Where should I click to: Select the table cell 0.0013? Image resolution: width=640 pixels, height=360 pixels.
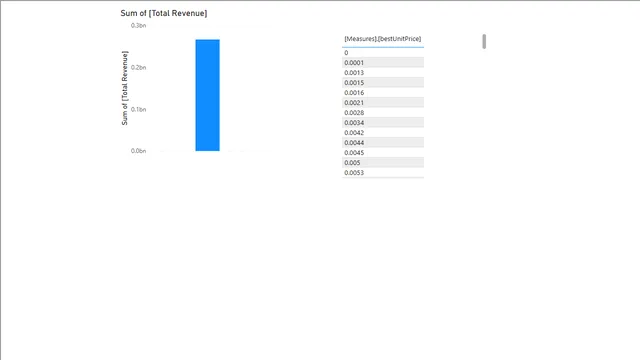click(x=383, y=73)
